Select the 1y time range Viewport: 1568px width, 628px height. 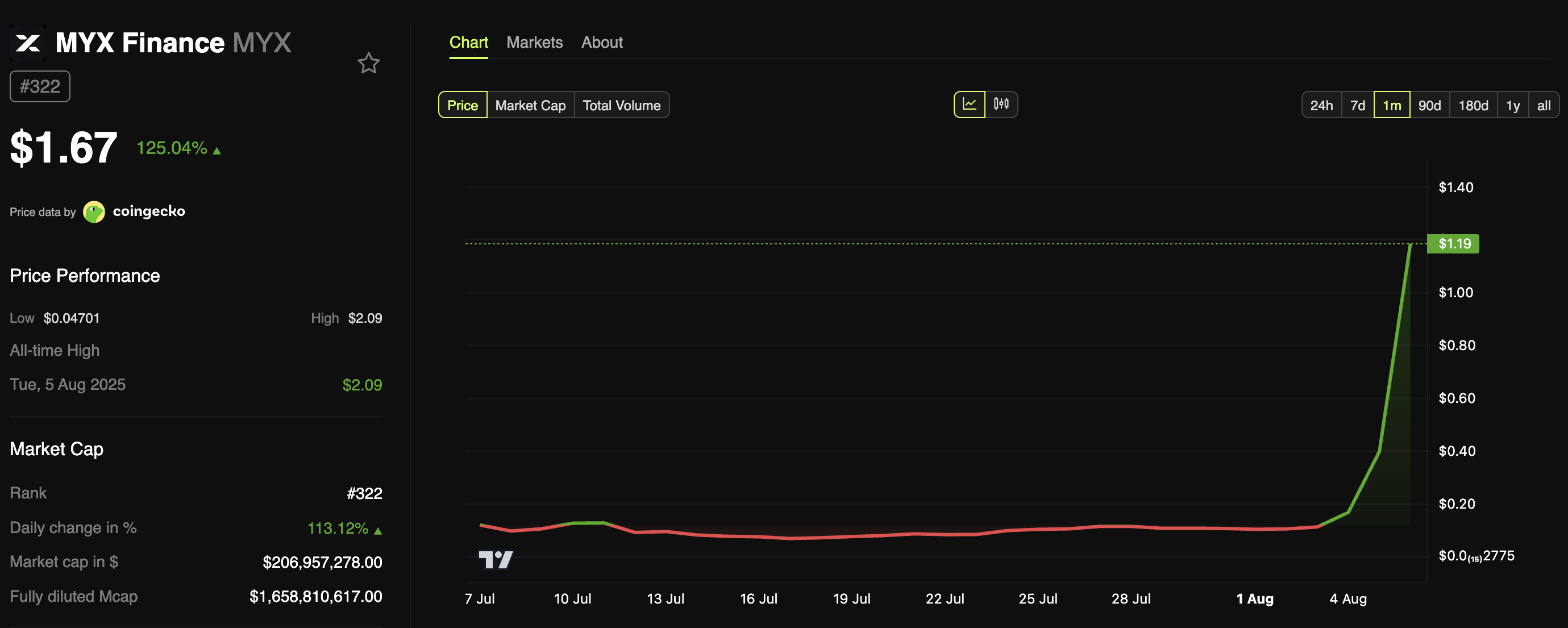[1513, 105]
